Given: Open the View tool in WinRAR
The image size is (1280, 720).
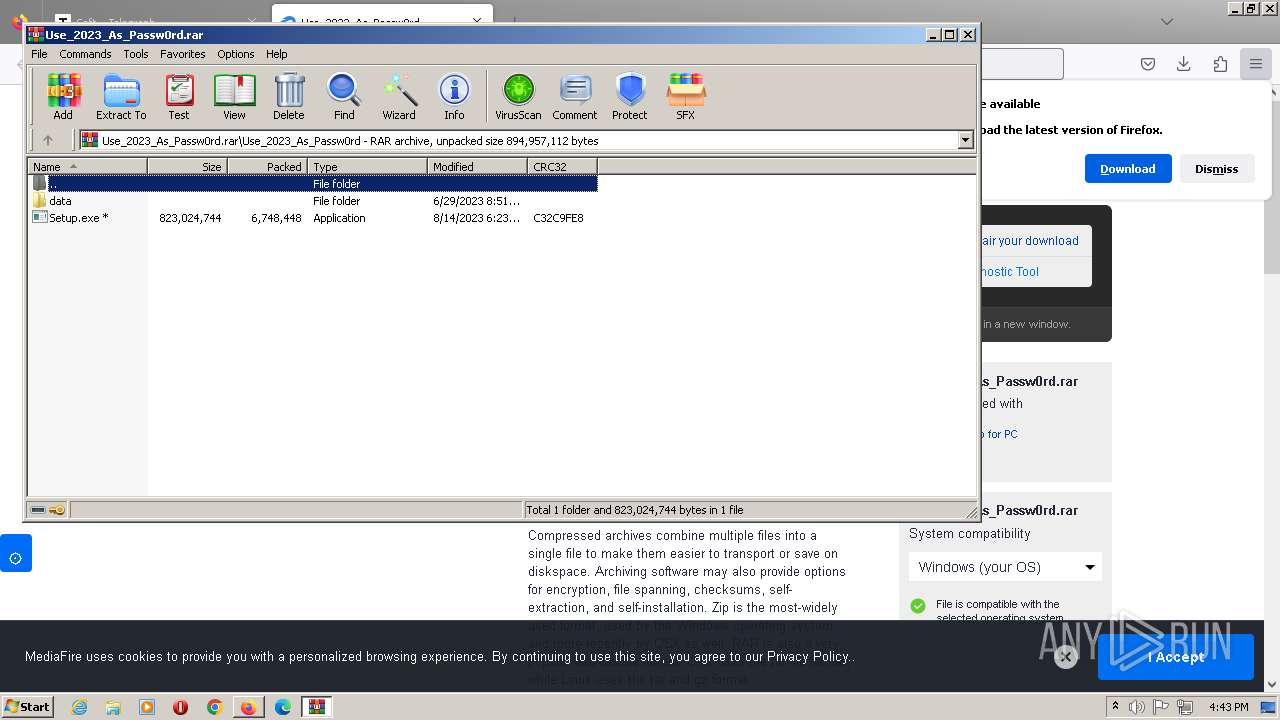Looking at the screenshot, I should [x=234, y=96].
